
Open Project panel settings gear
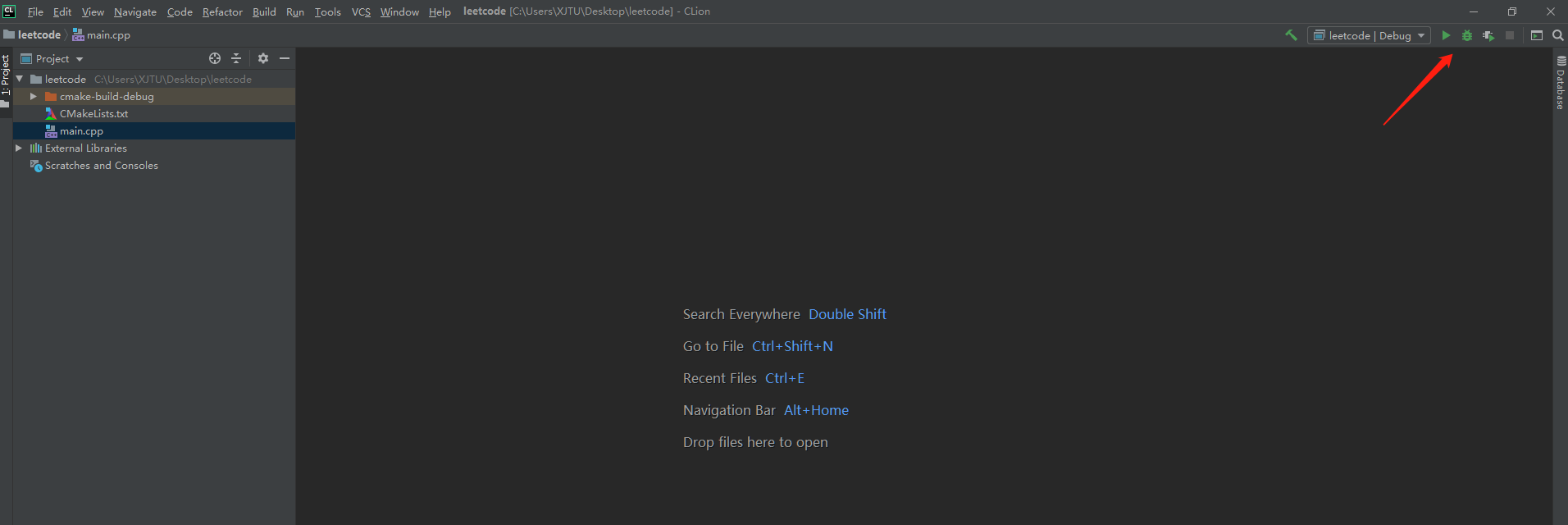coord(263,58)
